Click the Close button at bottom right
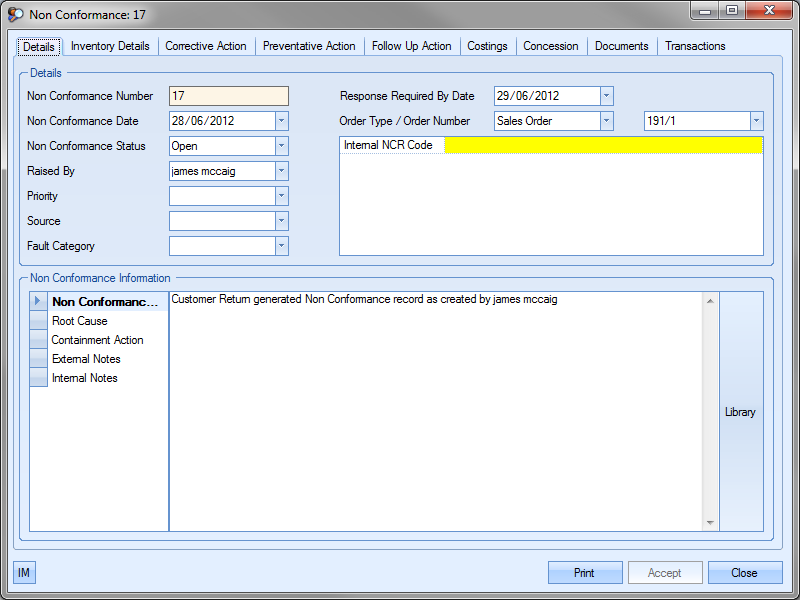The width and height of the screenshot is (800, 600). (744, 573)
